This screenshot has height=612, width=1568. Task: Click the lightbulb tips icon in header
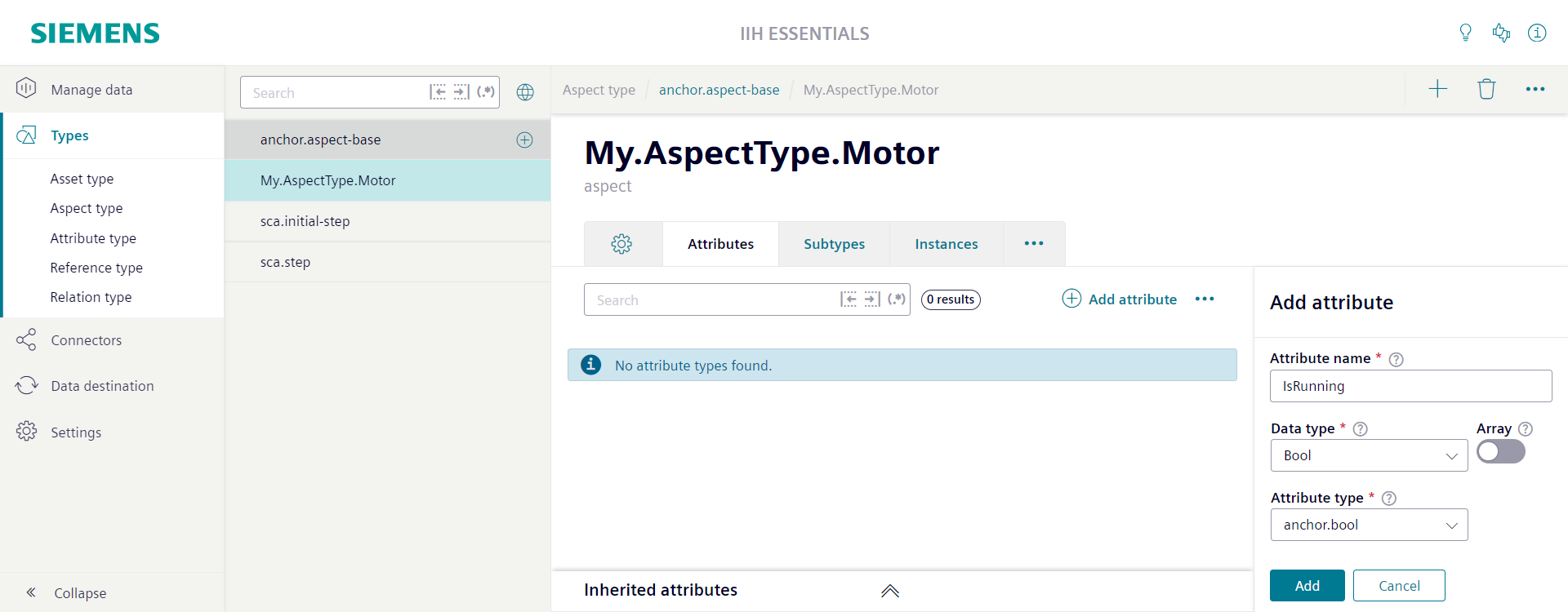1465,33
